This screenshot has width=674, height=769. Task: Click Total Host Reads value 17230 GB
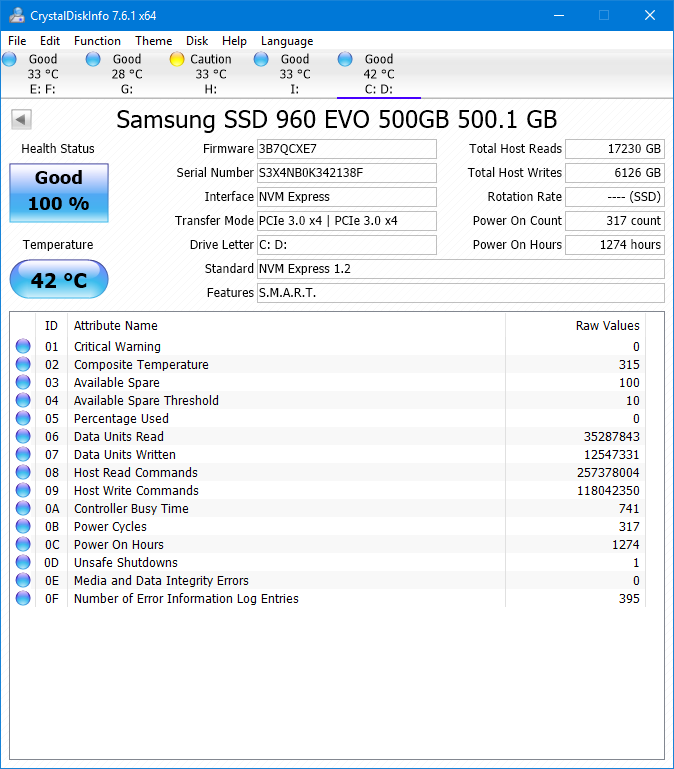tap(615, 149)
